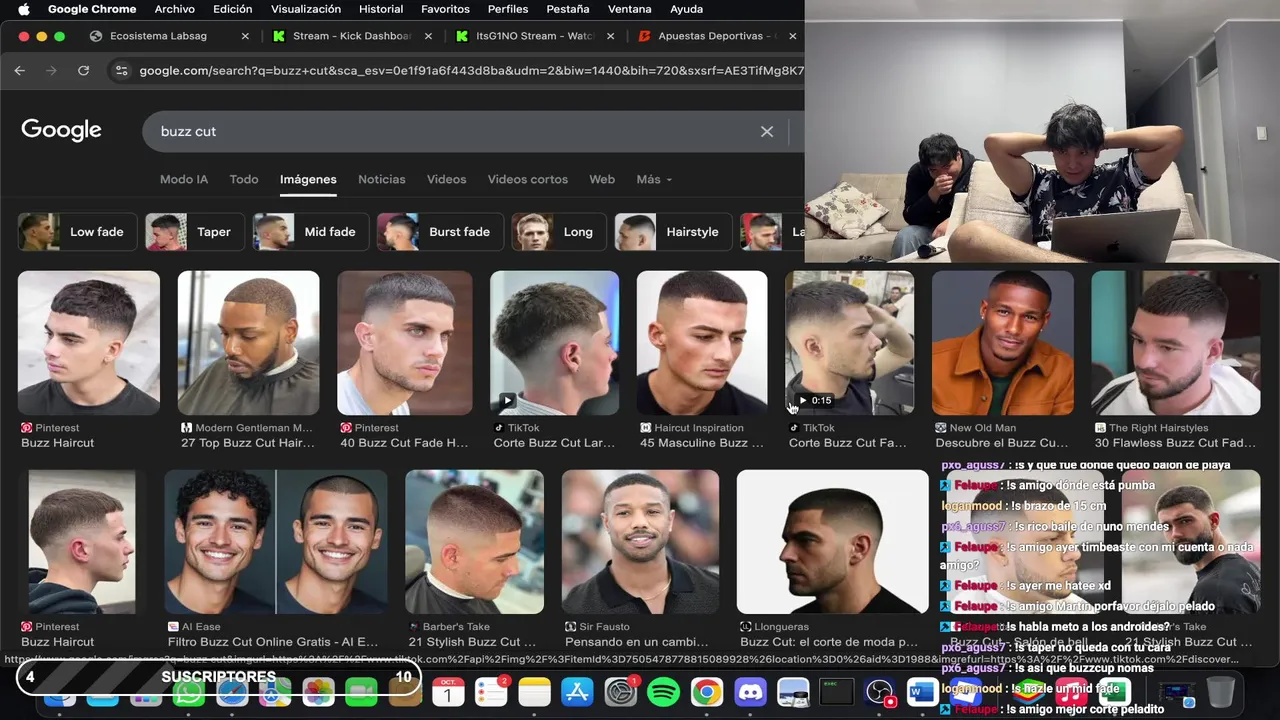Open WhatsApp from the Dock
The height and width of the screenshot is (720, 1280).
[x=189, y=691]
